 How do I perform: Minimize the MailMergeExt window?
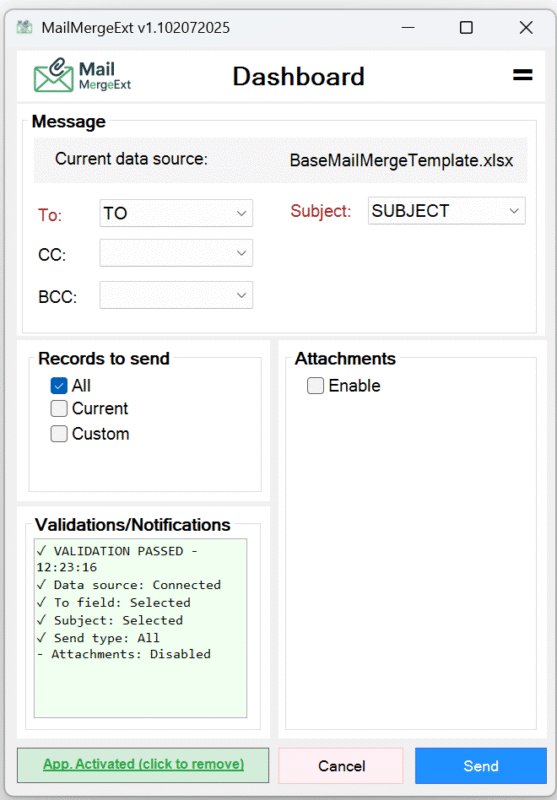tap(408, 27)
